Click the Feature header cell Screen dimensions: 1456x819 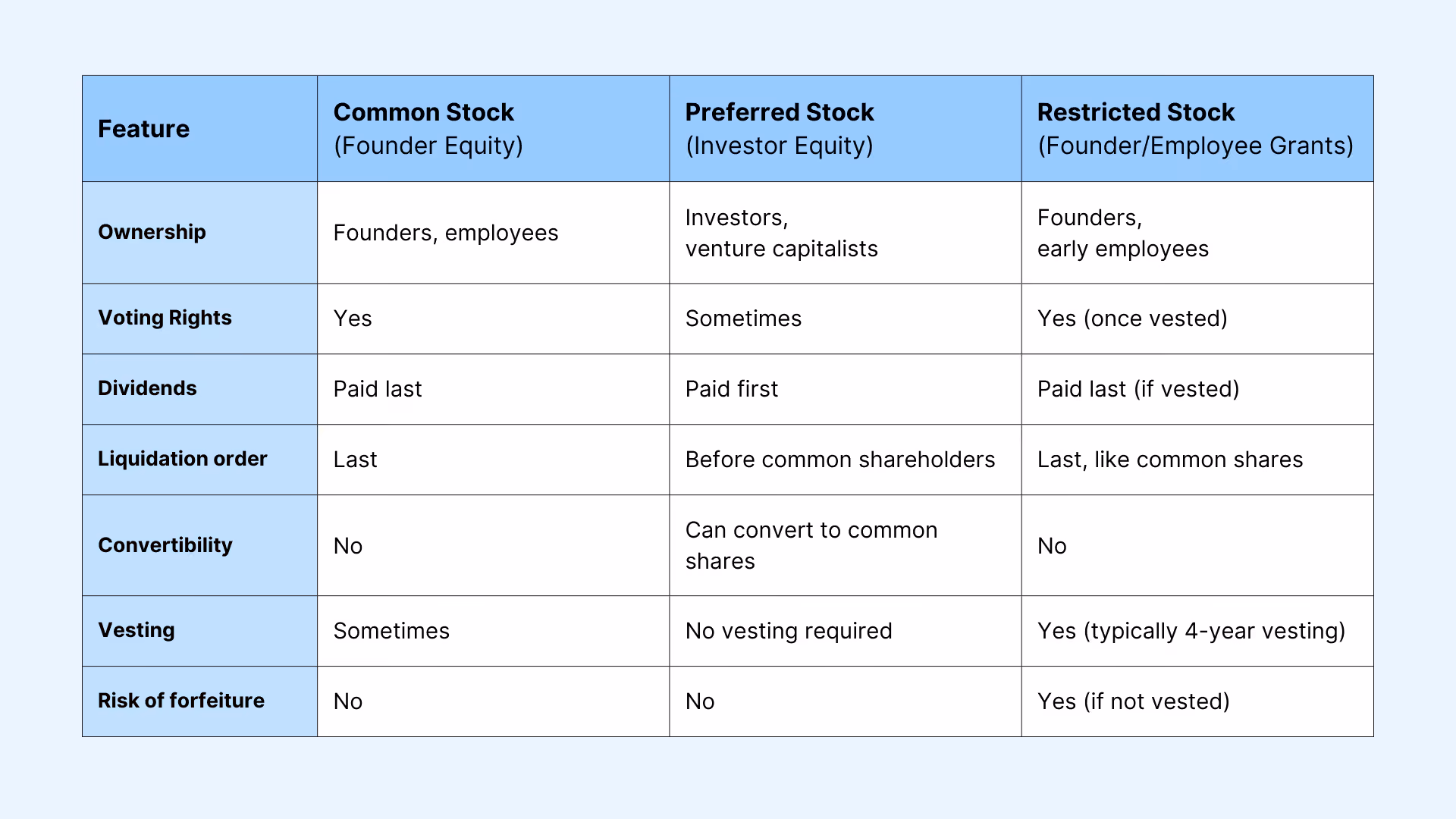coord(199,128)
